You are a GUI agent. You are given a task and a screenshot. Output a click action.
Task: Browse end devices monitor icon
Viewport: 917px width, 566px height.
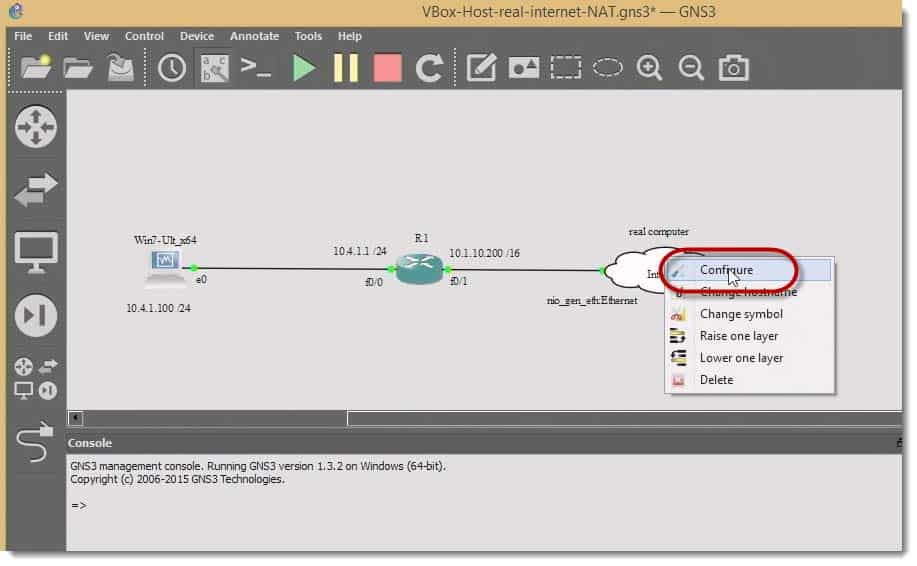coord(36,253)
